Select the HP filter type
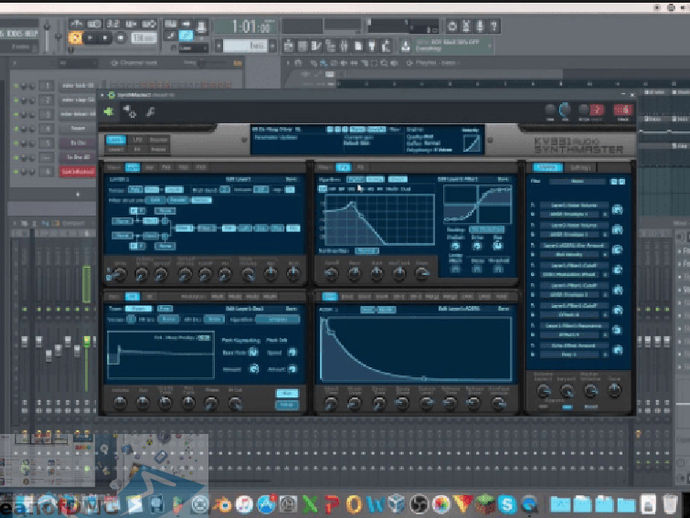690x518 pixels. [x=333, y=189]
